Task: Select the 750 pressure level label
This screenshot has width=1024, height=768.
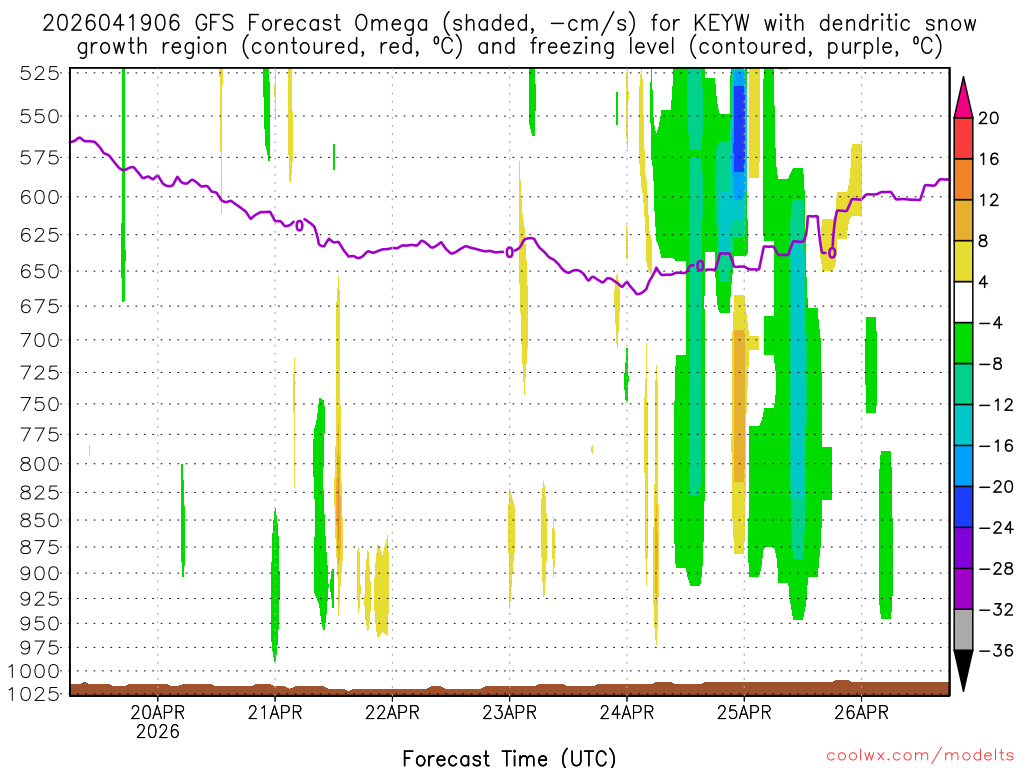Action: pyautogui.click(x=40, y=404)
